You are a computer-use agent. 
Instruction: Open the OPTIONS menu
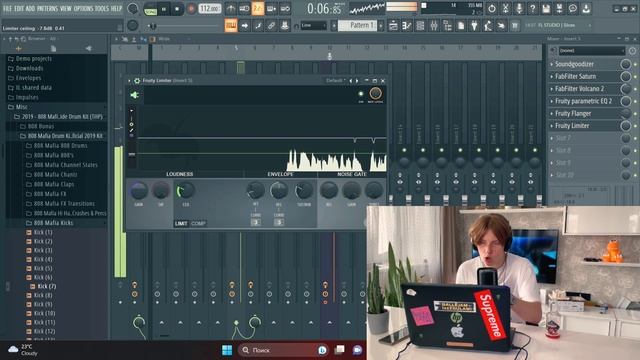coord(83,8)
